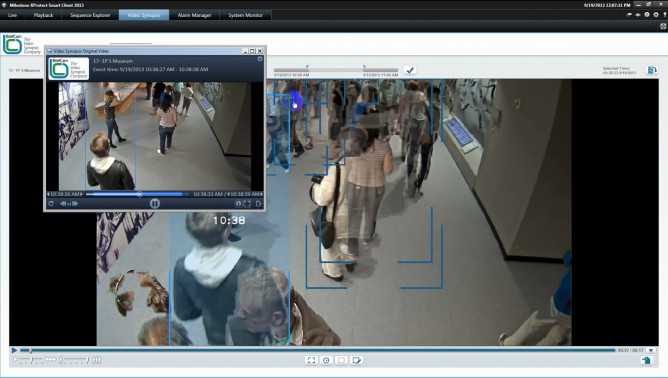Shift popup start time 10:38:26 AM later
The height and width of the screenshot is (378, 668).
pyautogui.click(x=81, y=194)
